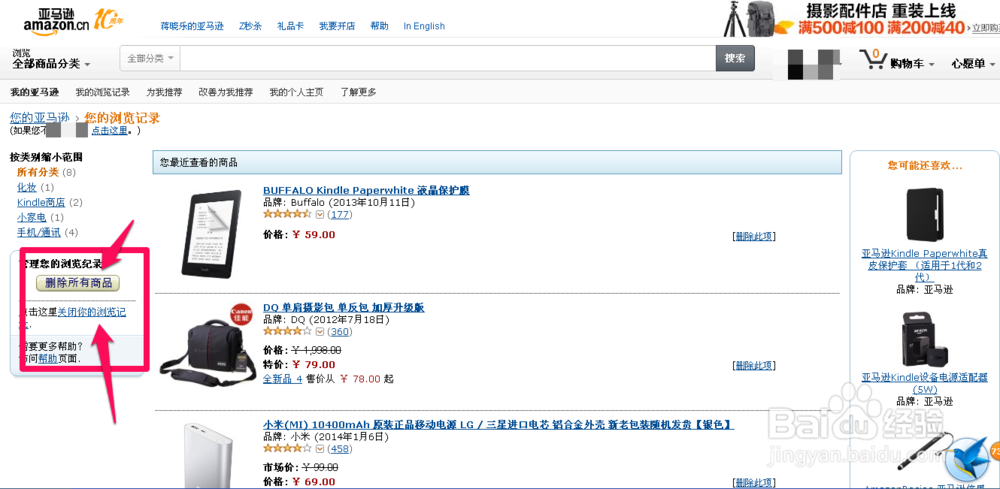Viewport: 1000px width, 489px height.
Task: Filter by 所有分类 category
Action: coord(38,172)
